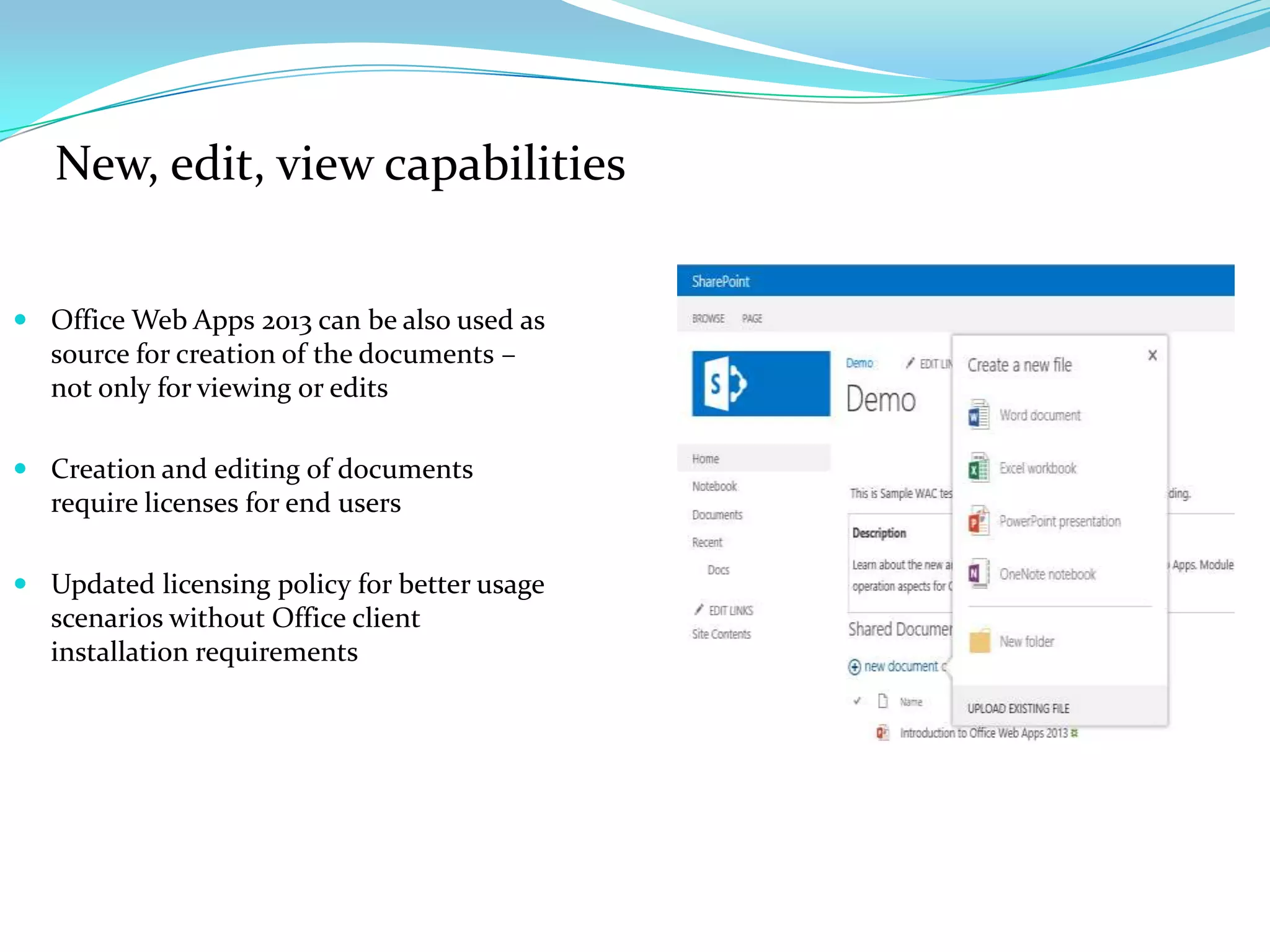The height and width of the screenshot is (952, 1270).
Task: Select Documents in left navigation
Action: point(717,515)
